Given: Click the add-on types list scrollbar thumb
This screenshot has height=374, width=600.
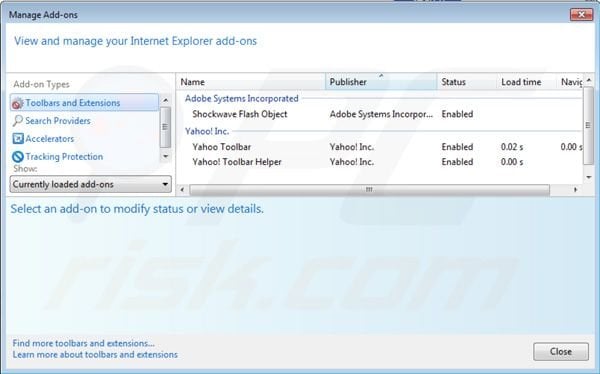Looking at the screenshot, I should tap(165, 127).
